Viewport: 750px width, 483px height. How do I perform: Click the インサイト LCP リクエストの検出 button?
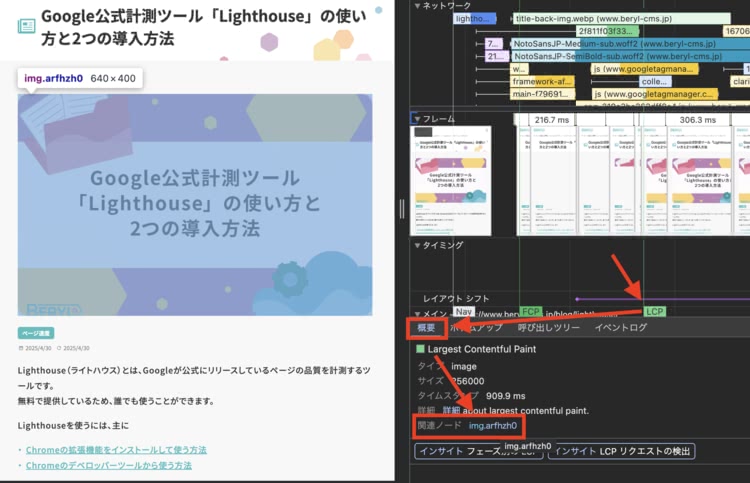click(622, 451)
